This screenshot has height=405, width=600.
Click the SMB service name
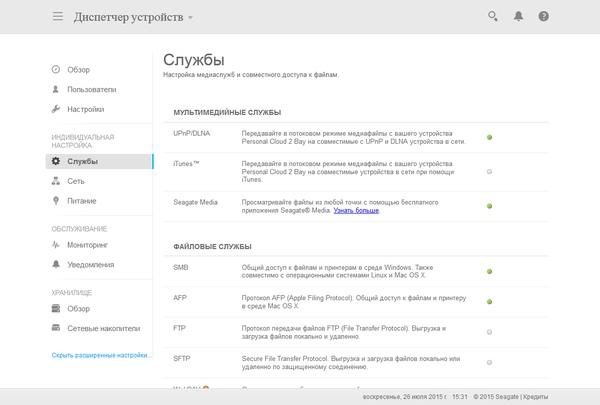tap(181, 267)
